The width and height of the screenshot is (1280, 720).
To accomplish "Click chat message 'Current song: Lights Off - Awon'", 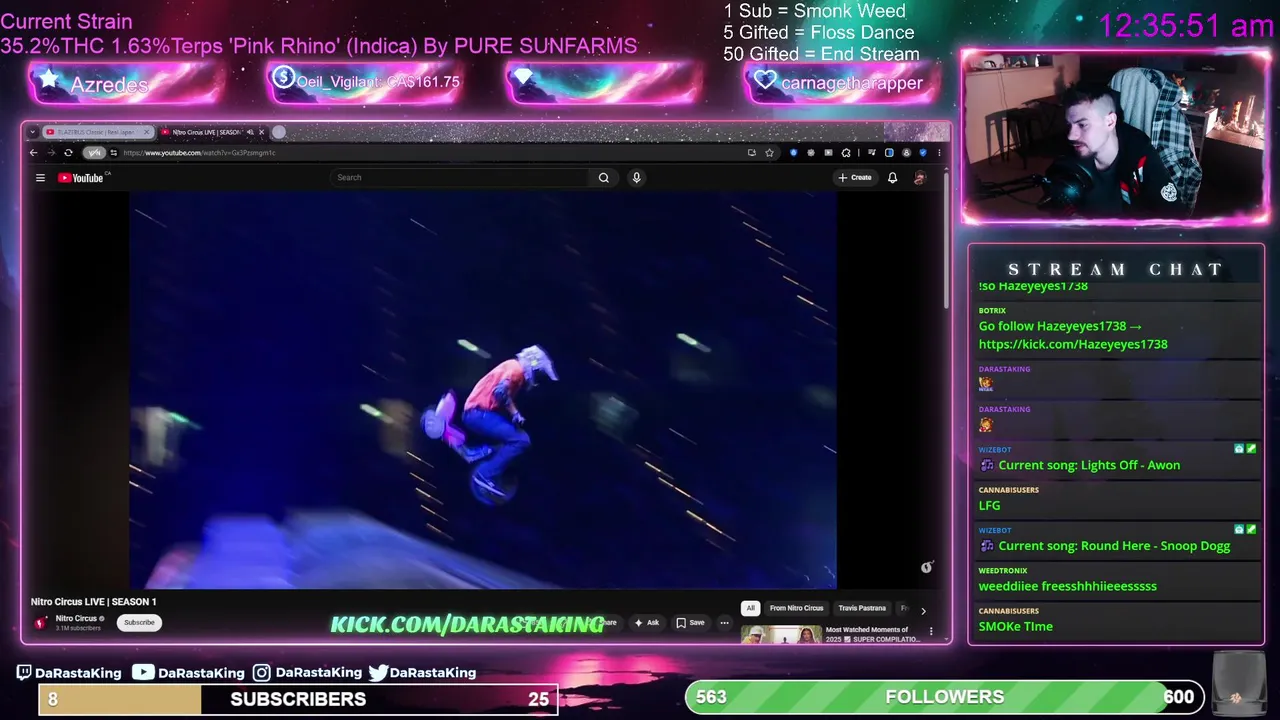I will [1089, 465].
